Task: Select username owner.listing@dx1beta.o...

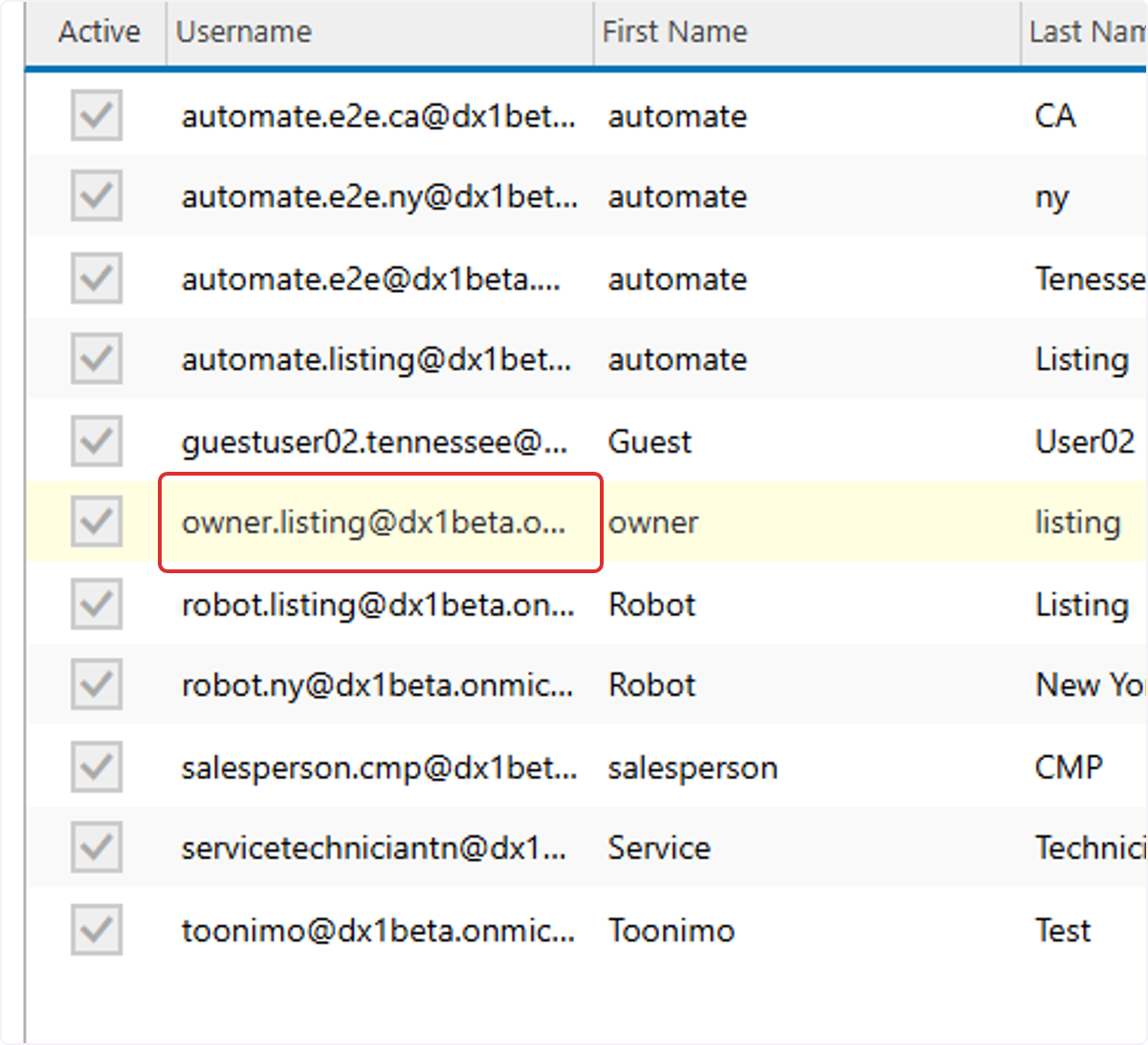Action: pyautogui.click(x=373, y=523)
